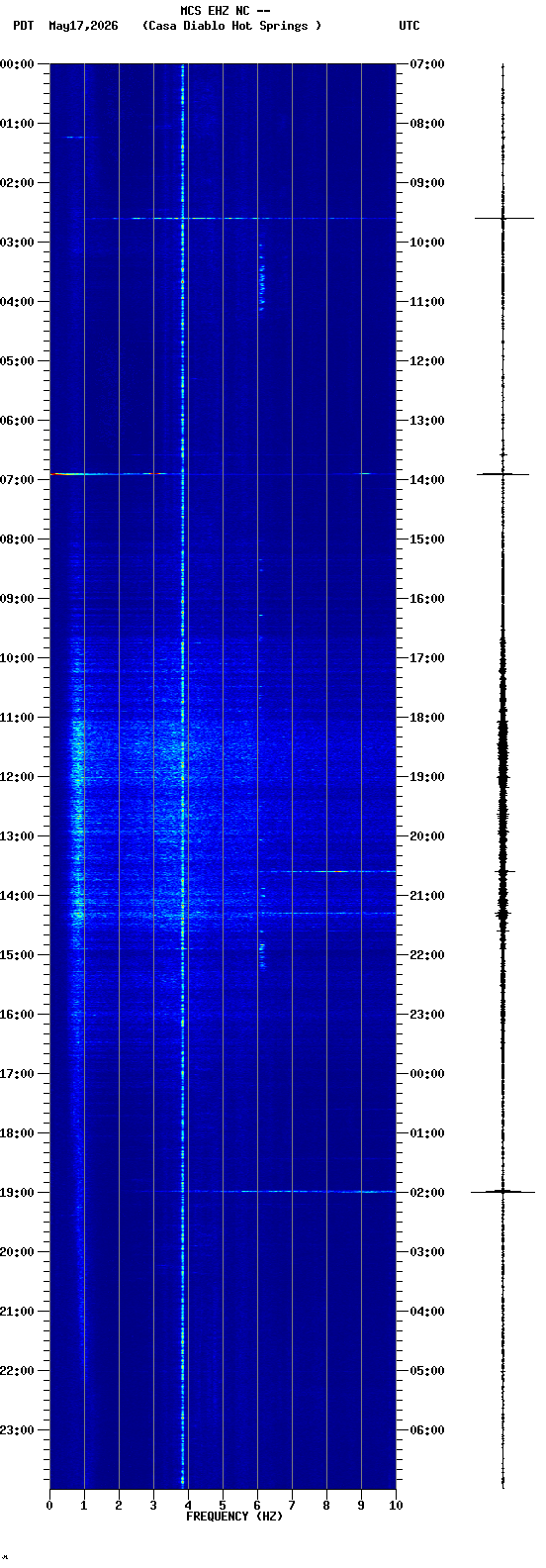Image resolution: width=546 pixels, height=1568 pixels.
Task: Select the 7 Hz tick label
Action: click(292, 1506)
